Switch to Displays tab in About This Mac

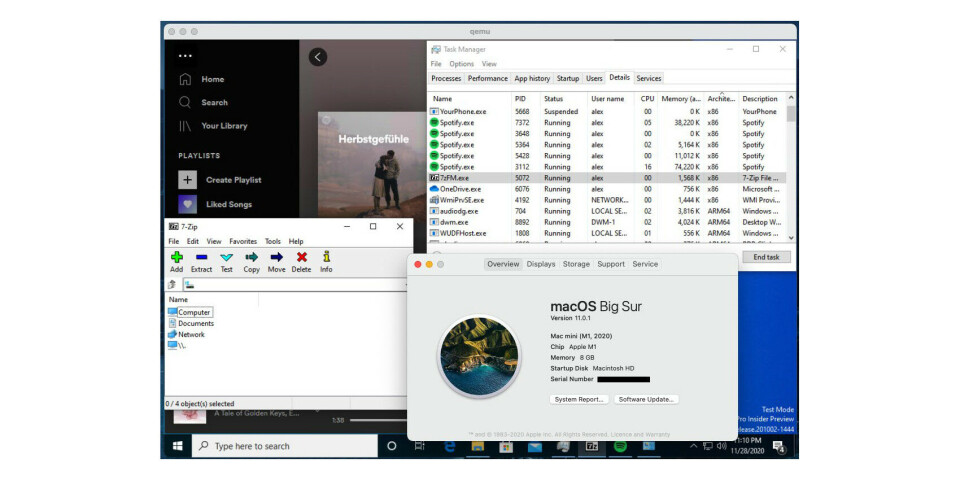point(541,264)
